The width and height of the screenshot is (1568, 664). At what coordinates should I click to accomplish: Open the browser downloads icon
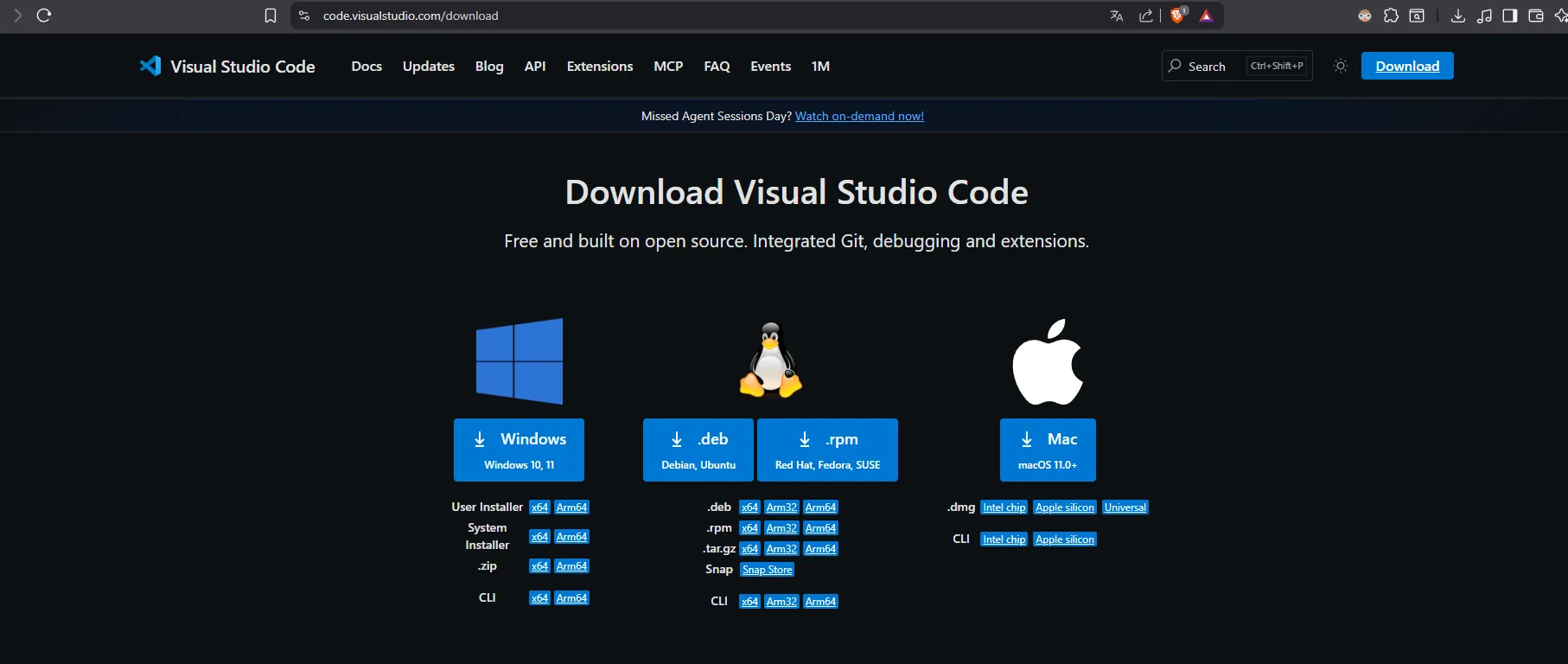coord(1457,16)
